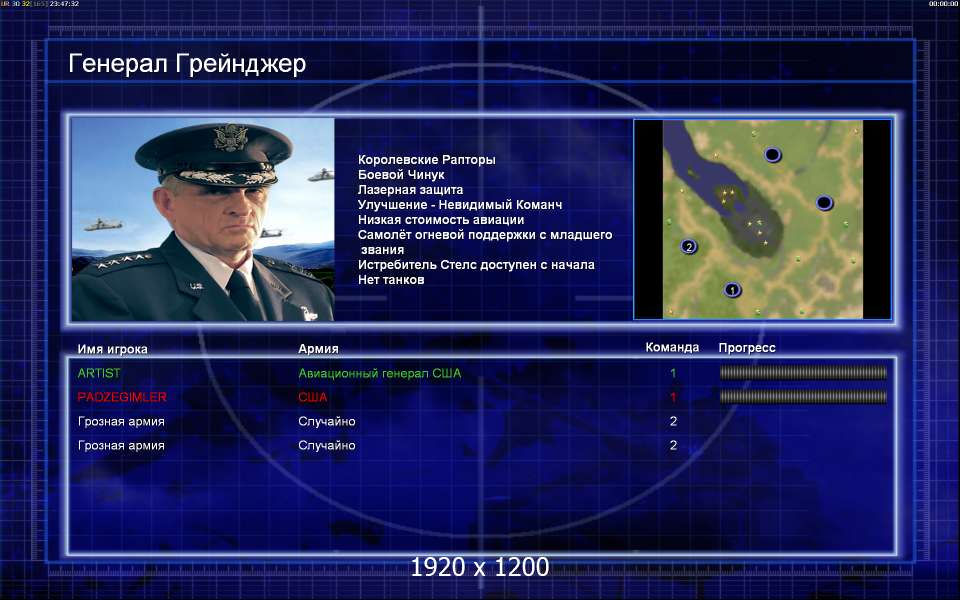Select start position marker 1 on minimap
960x600 pixels.
[732, 290]
